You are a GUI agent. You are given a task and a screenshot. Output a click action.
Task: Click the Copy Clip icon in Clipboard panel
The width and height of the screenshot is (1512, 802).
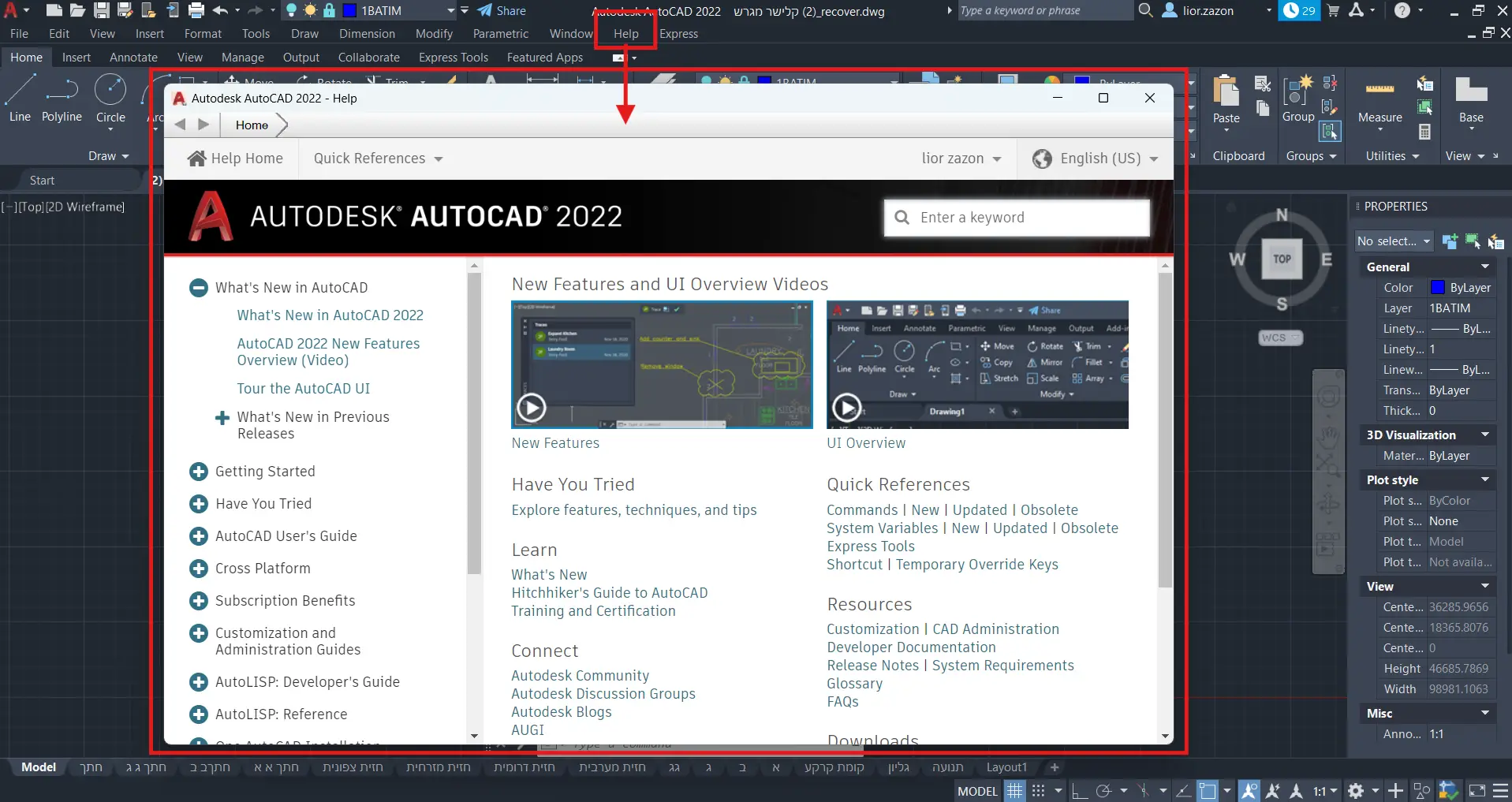pos(1263,108)
